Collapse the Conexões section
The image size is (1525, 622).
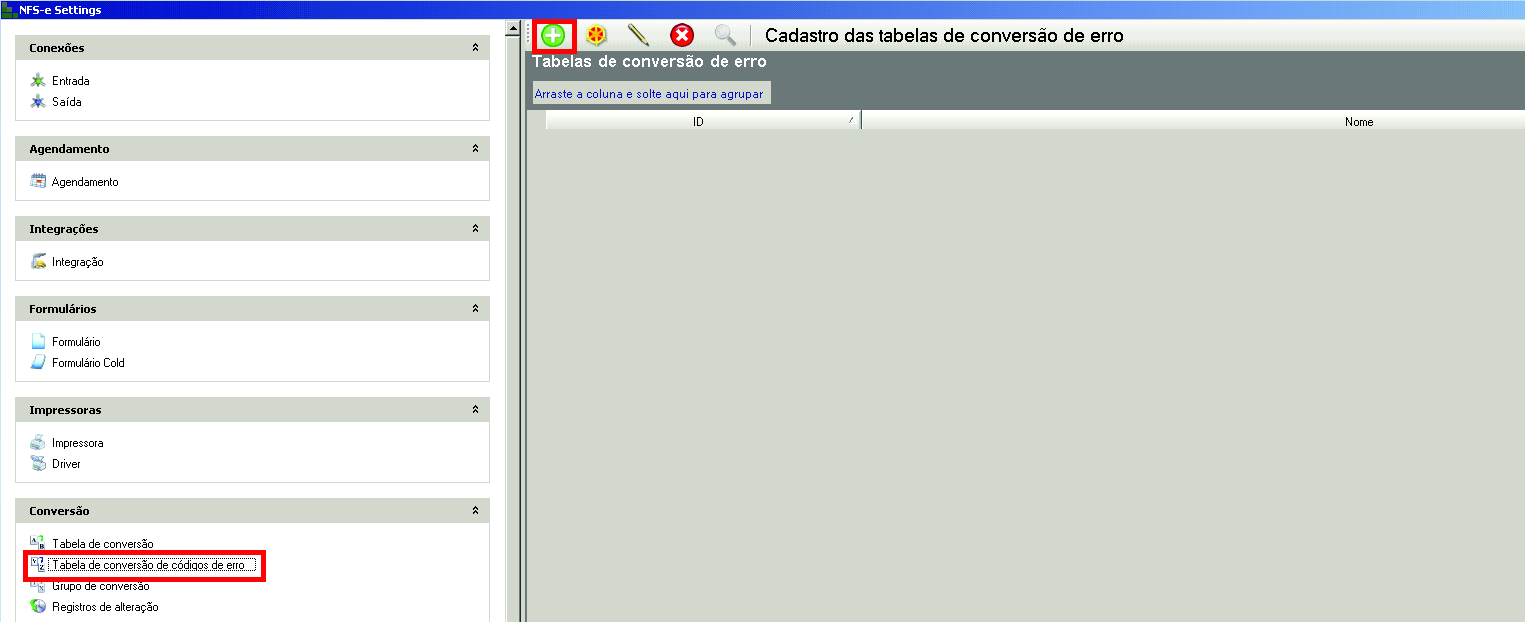point(475,48)
